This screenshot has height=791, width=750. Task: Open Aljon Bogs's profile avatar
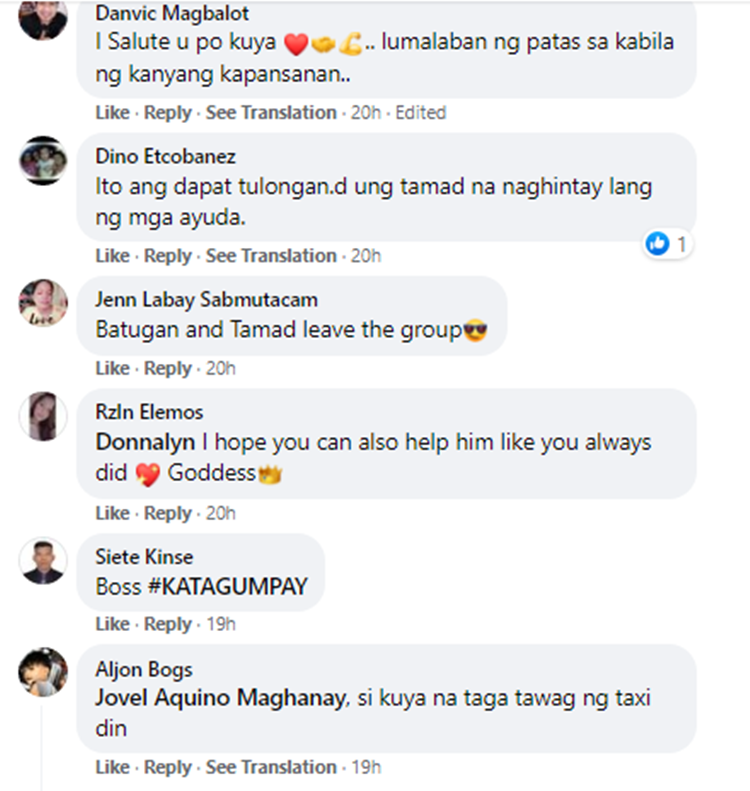pos(43,672)
